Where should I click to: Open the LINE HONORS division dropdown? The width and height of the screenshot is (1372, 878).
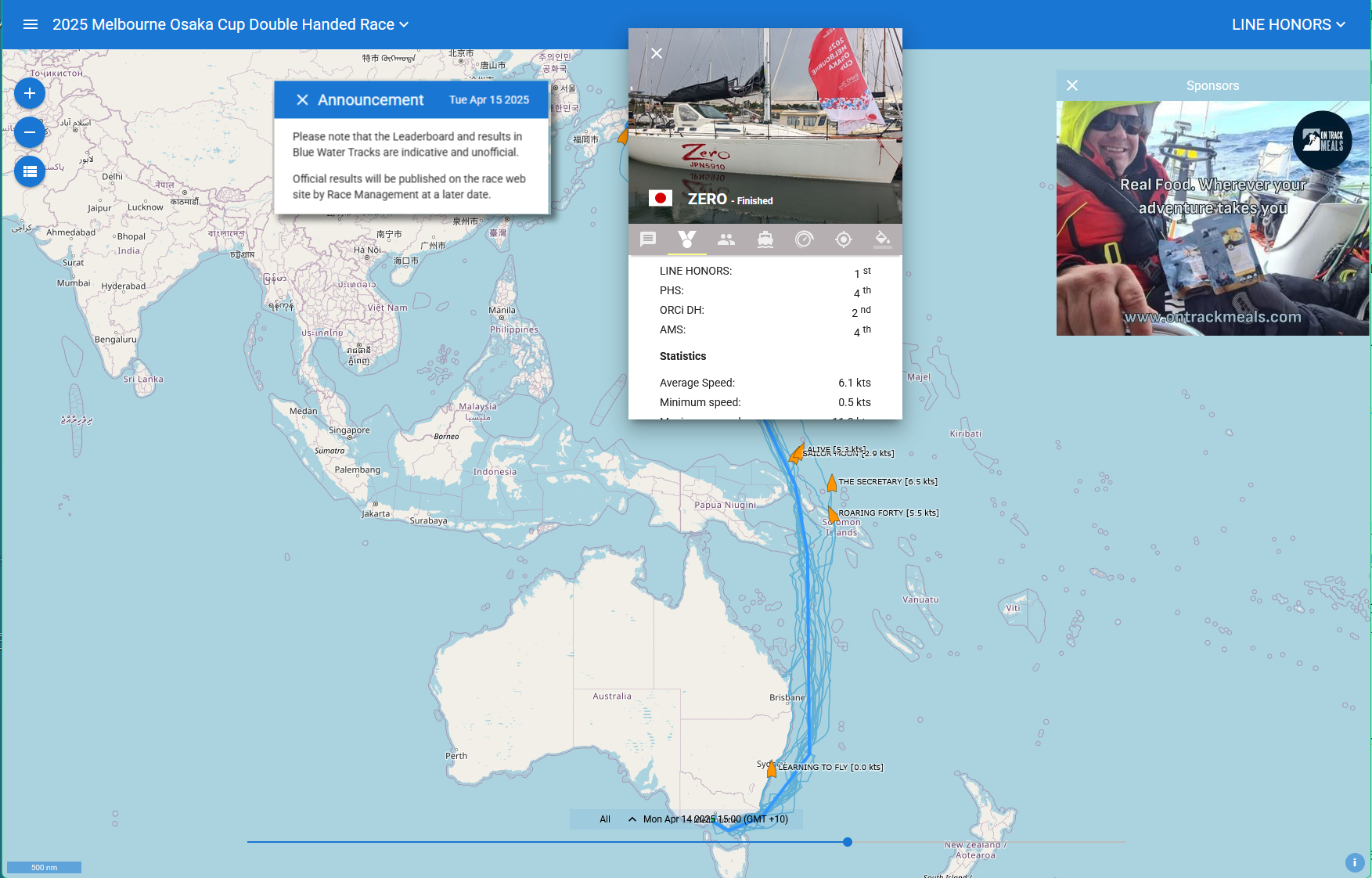(1288, 24)
